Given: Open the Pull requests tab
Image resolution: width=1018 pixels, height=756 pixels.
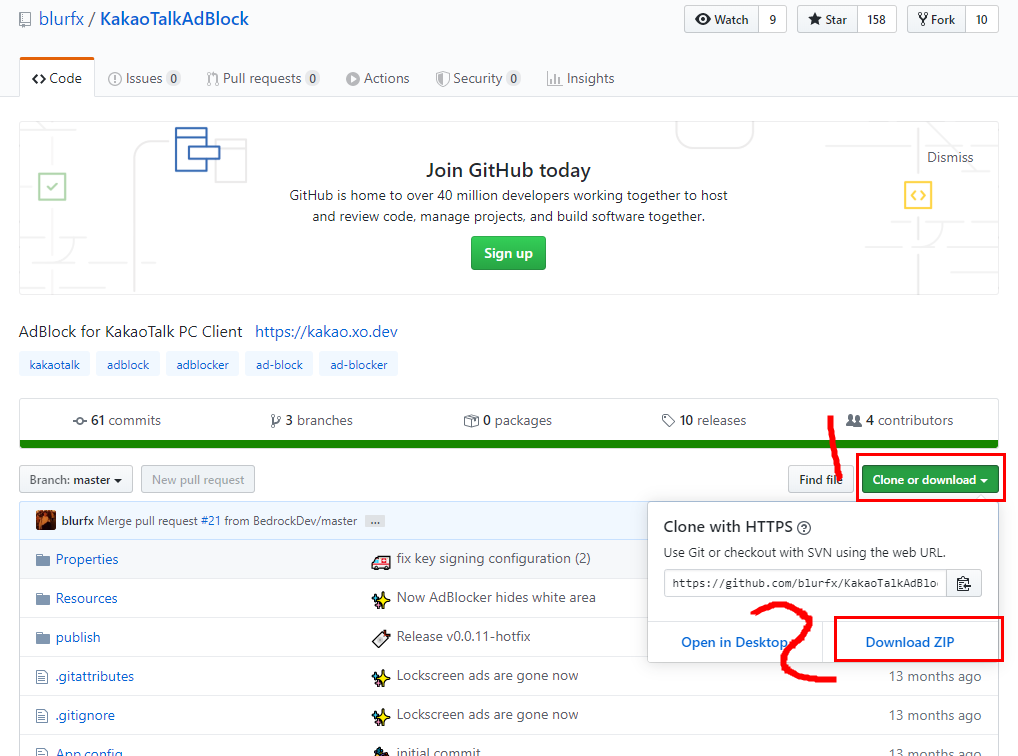Looking at the screenshot, I should click(262, 79).
